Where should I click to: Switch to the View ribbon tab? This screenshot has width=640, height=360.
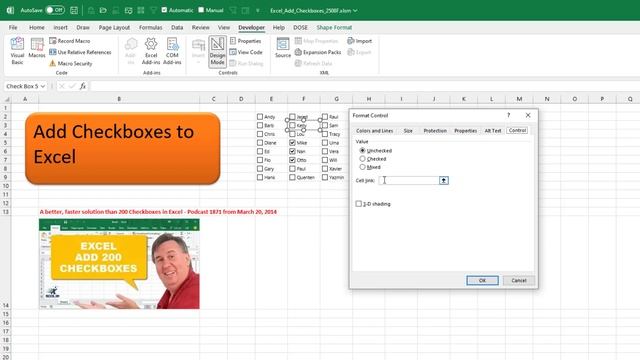(224, 27)
